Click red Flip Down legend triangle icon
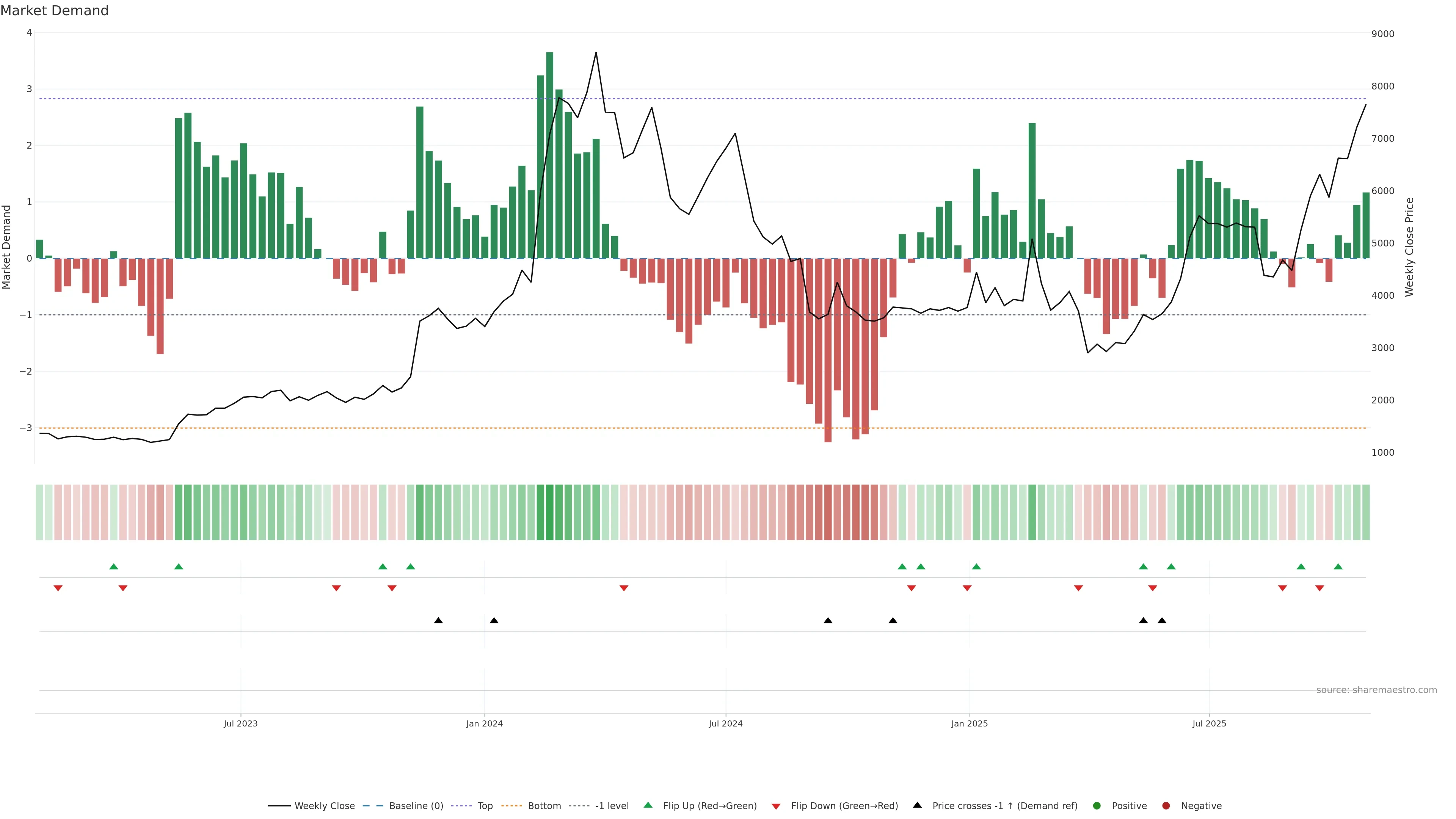This screenshot has width=1456, height=819. tap(776, 806)
